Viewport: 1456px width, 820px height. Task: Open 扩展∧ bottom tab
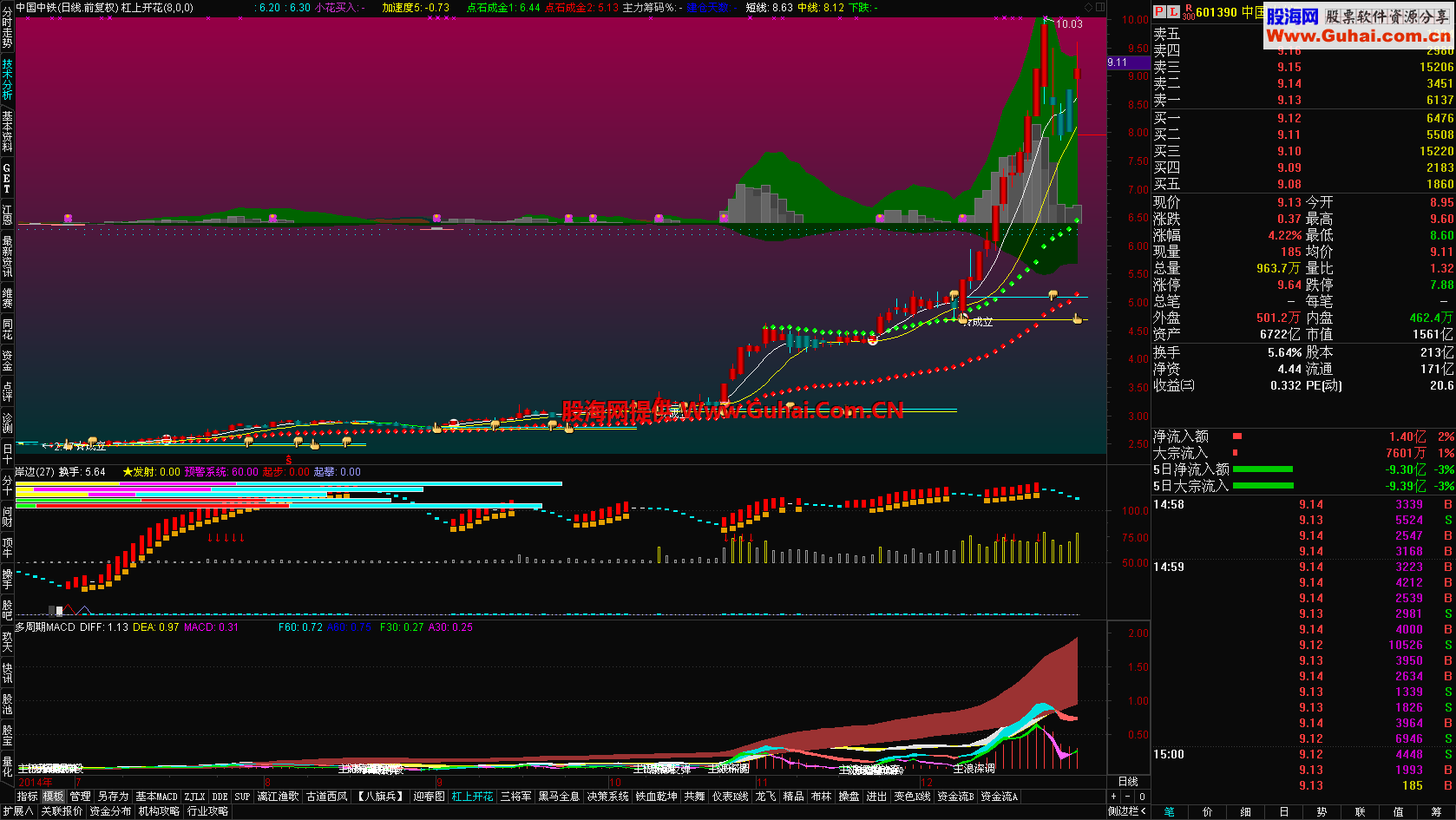pos(18,811)
